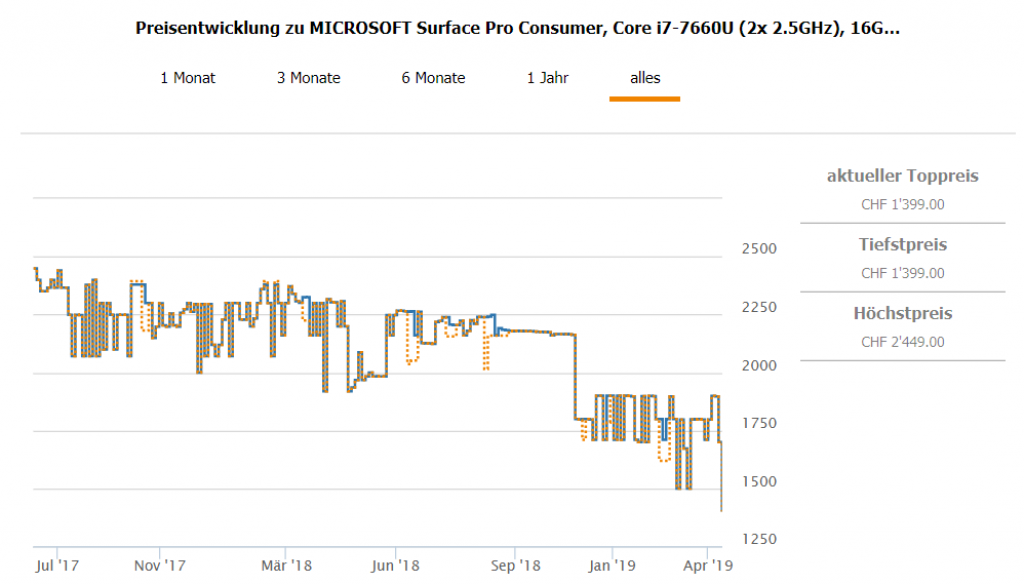Click the Jul '17 axis label
This screenshot has height=584, width=1024.
click(55, 566)
